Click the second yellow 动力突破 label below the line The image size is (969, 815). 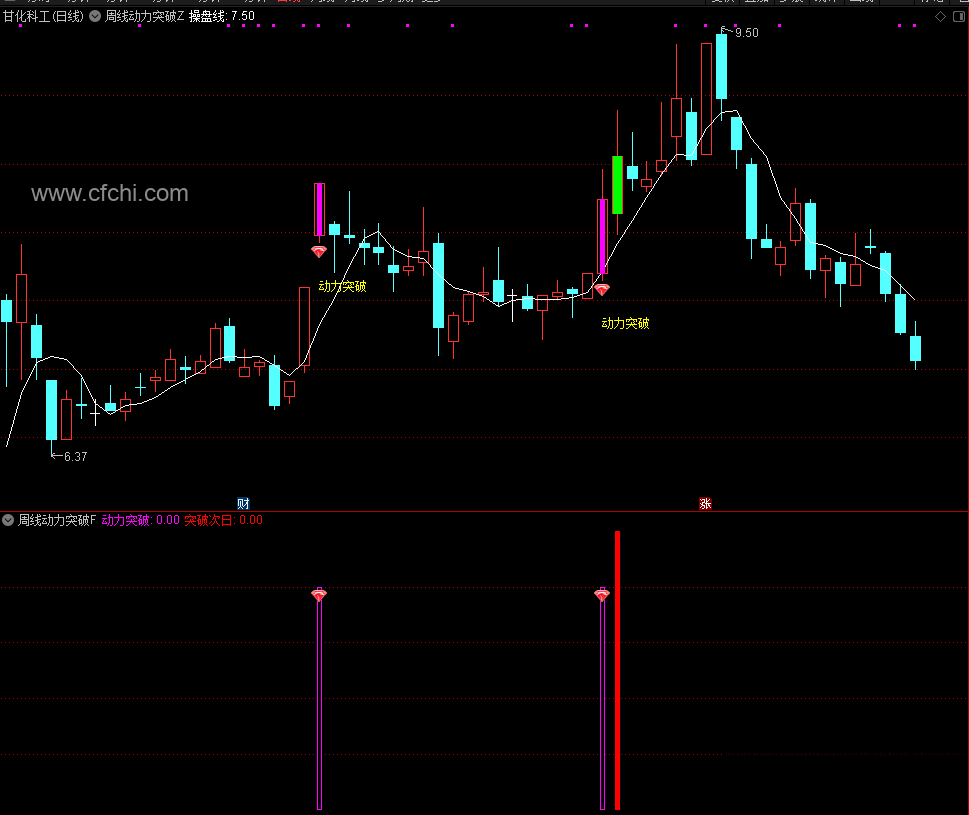pos(625,323)
